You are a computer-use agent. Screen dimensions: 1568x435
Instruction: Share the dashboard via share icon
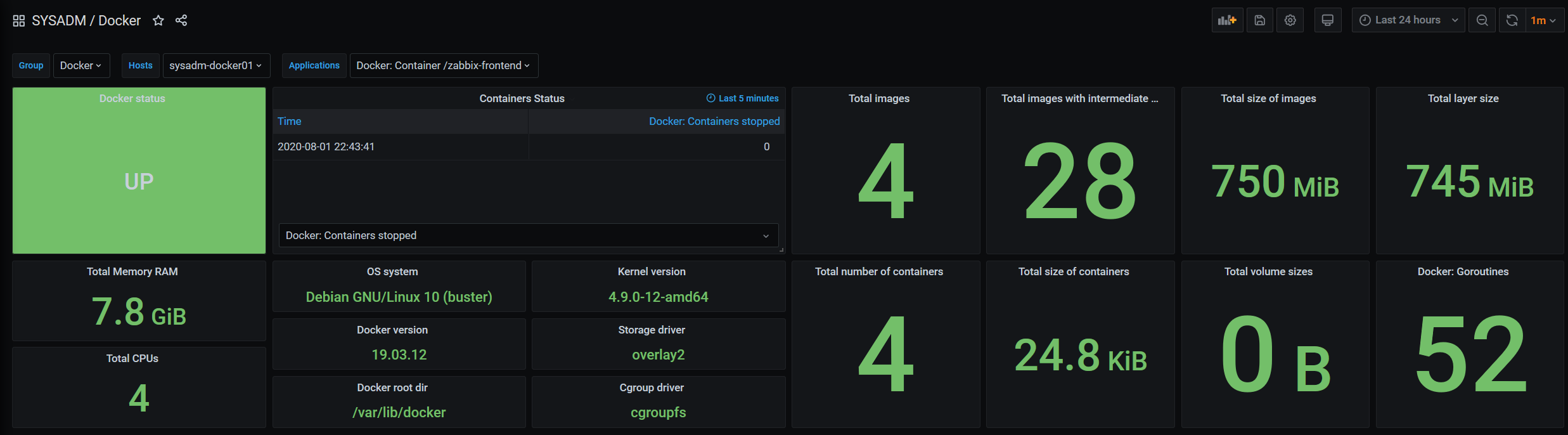(x=181, y=21)
